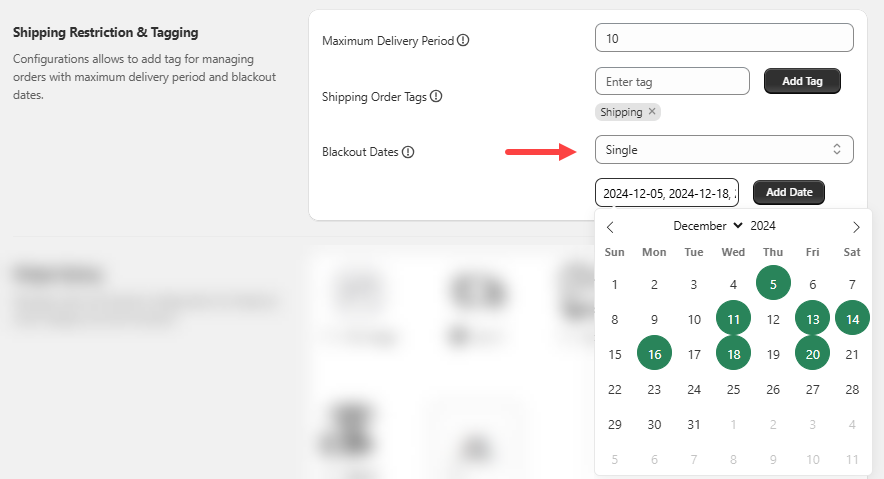
Task: Remove the Shipping tag using its X
Action: (652, 112)
